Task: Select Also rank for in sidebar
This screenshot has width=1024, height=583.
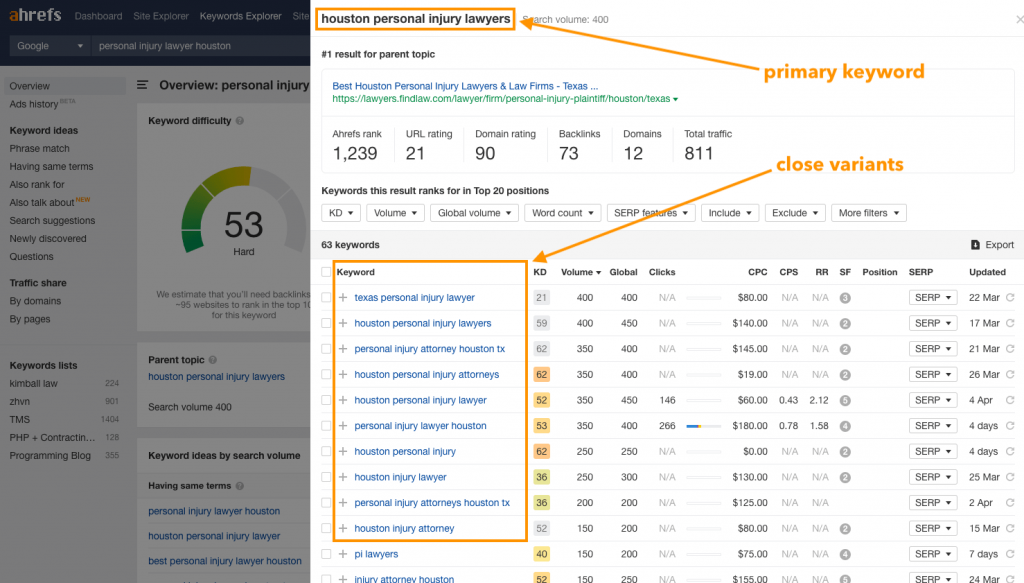Action: [37, 184]
